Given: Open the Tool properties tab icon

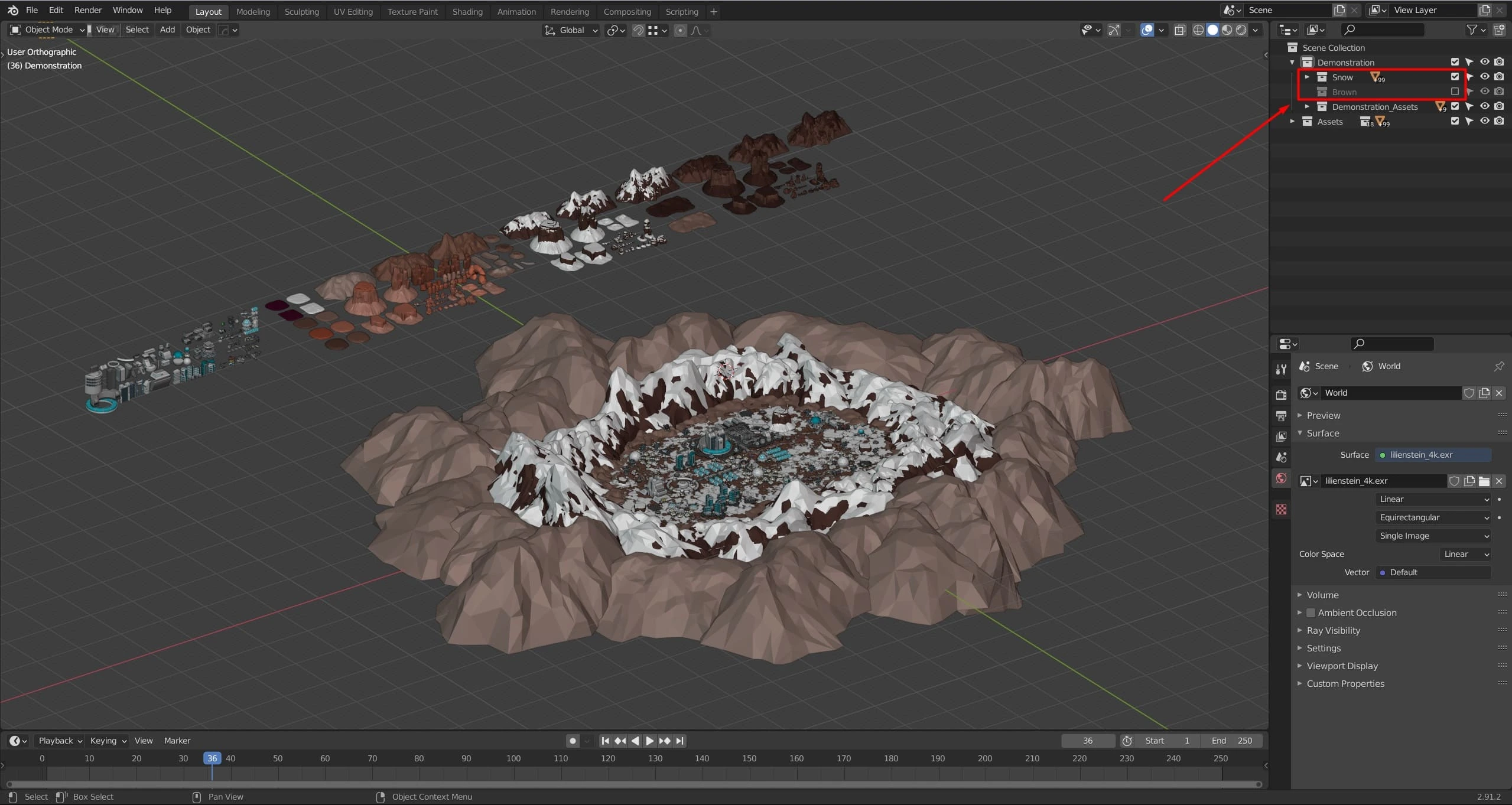Looking at the screenshot, I should click(x=1281, y=370).
